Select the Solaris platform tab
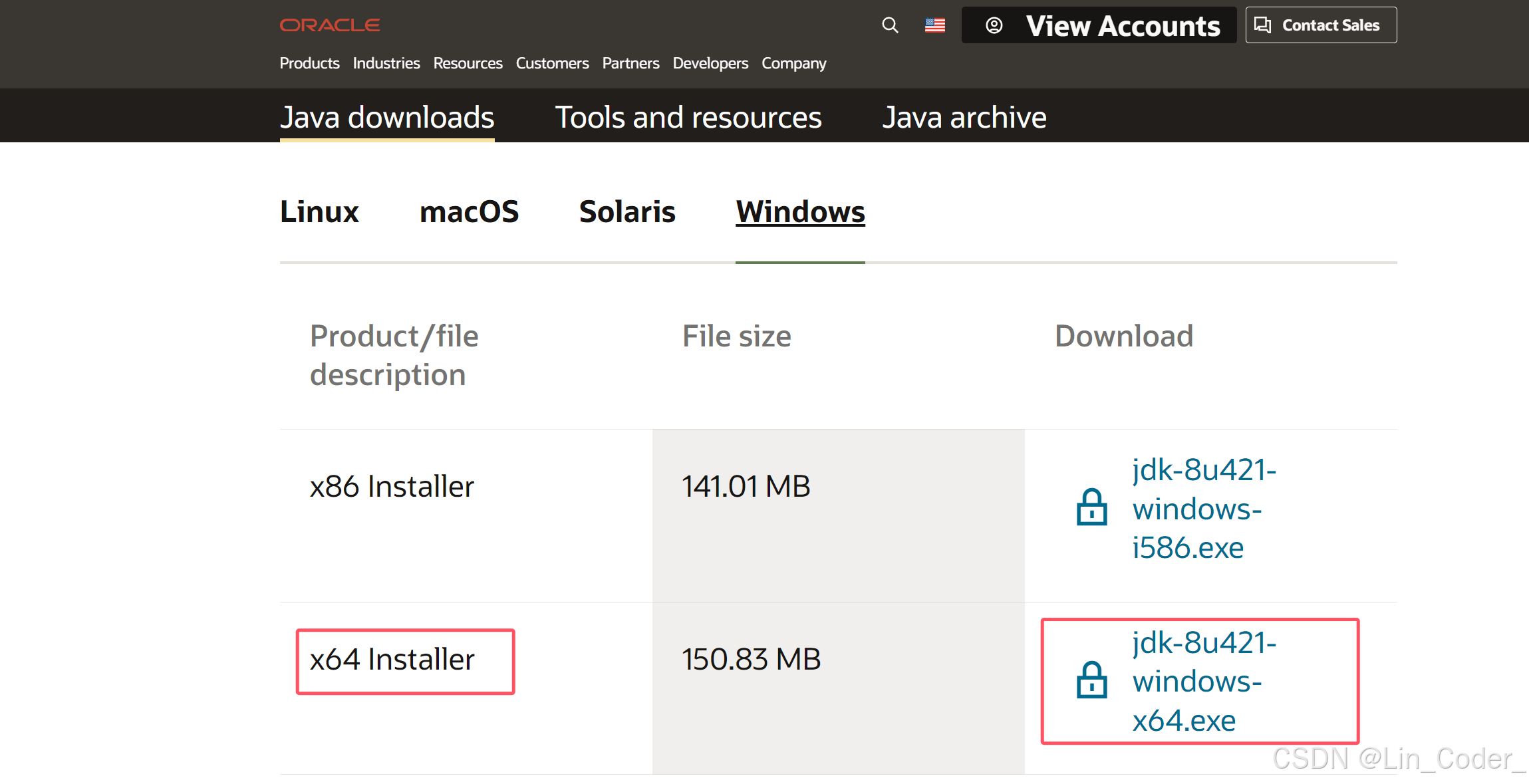 [x=627, y=211]
